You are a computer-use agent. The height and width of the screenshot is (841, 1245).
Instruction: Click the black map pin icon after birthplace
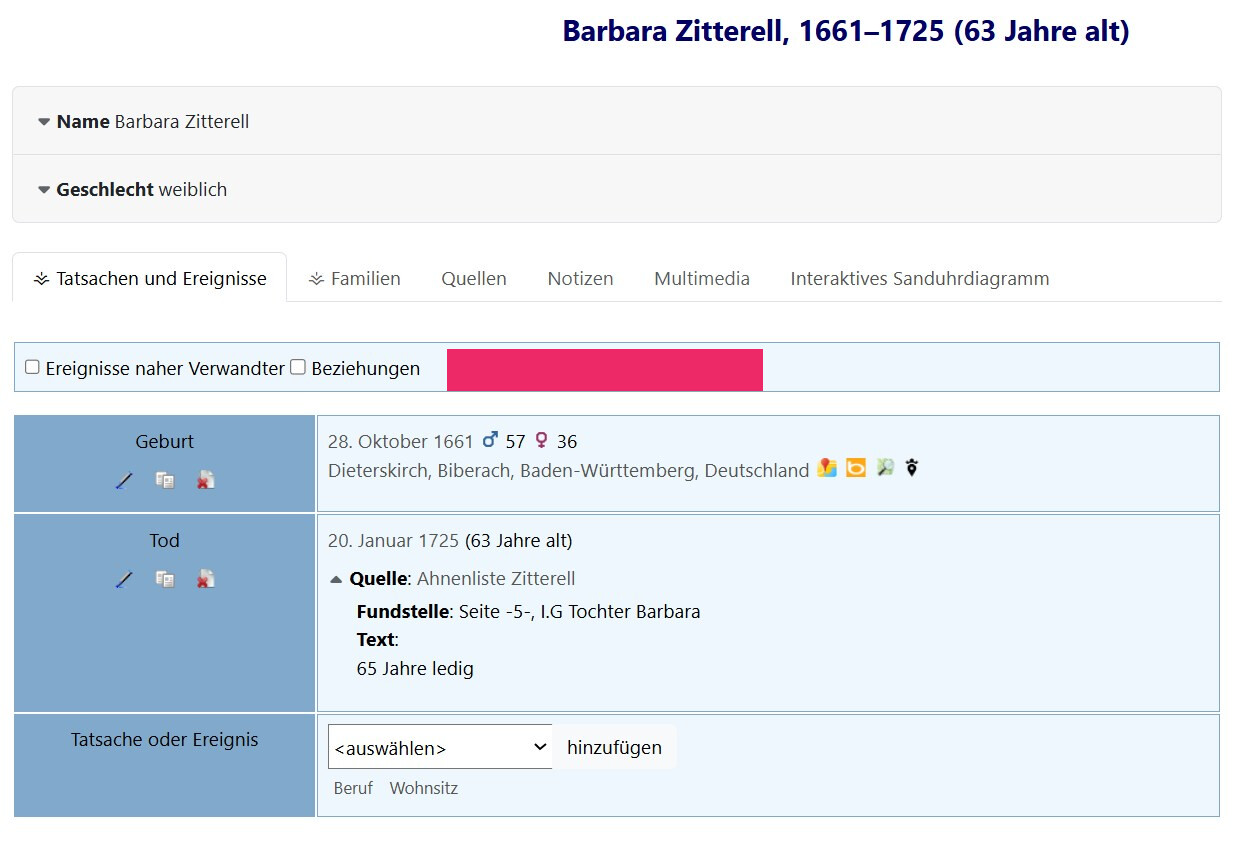click(911, 468)
